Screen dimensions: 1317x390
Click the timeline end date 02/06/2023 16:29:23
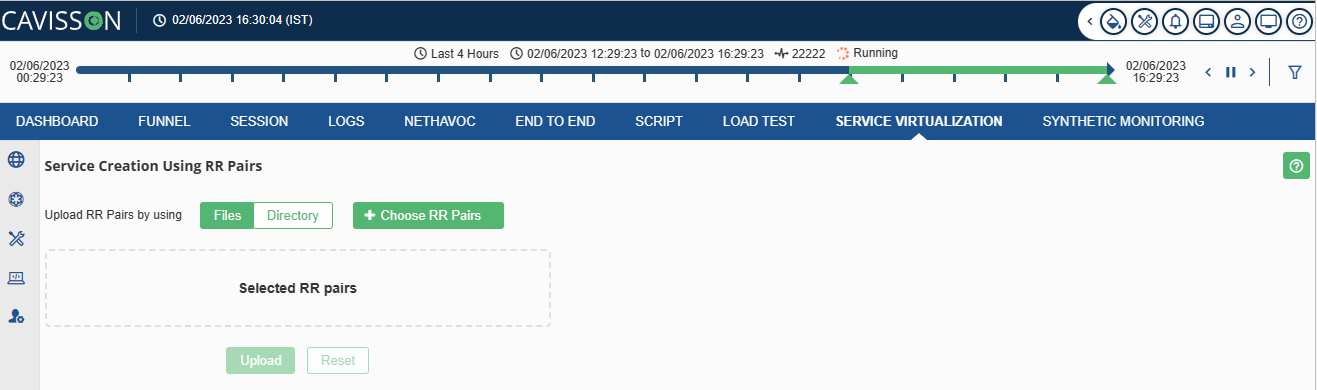[1156, 71]
